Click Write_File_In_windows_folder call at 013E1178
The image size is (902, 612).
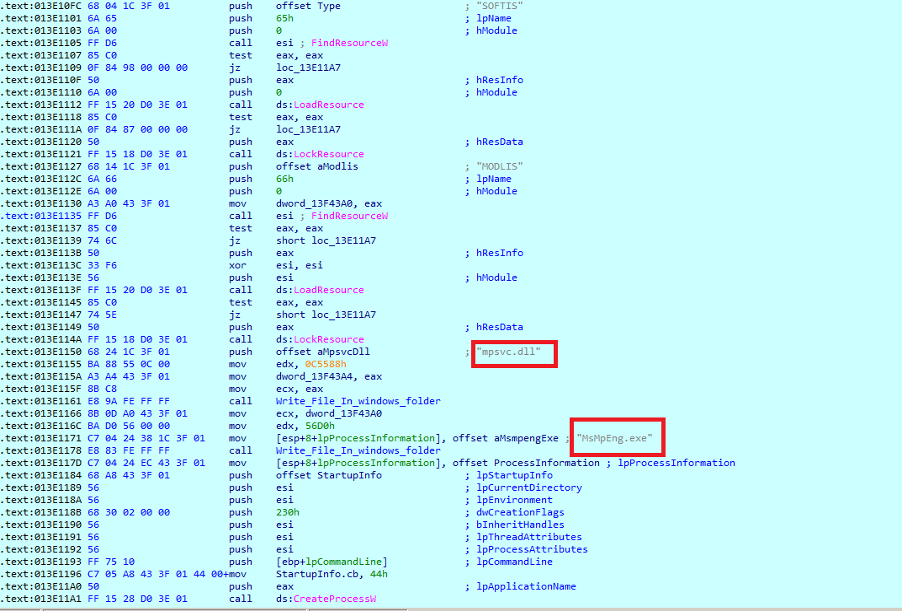[x=358, y=451]
